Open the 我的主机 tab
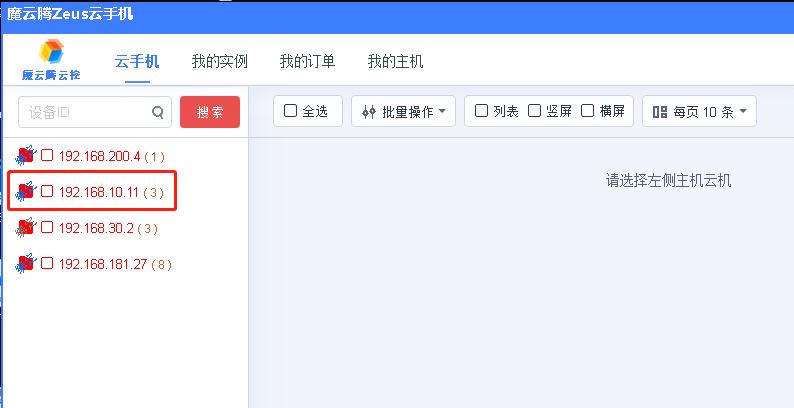The width and height of the screenshot is (794, 408). [395, 62]
